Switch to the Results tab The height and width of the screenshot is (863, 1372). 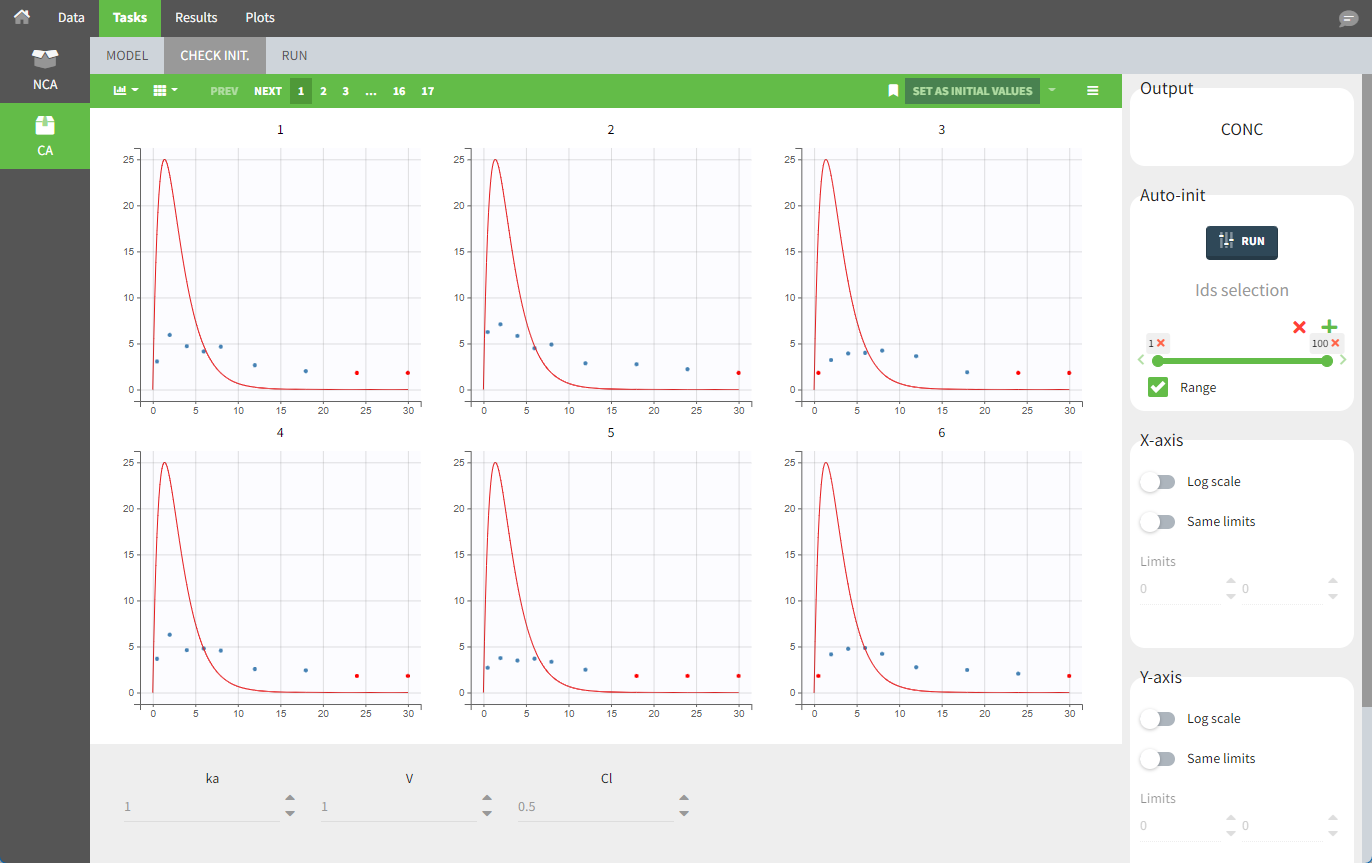point(196,17)
